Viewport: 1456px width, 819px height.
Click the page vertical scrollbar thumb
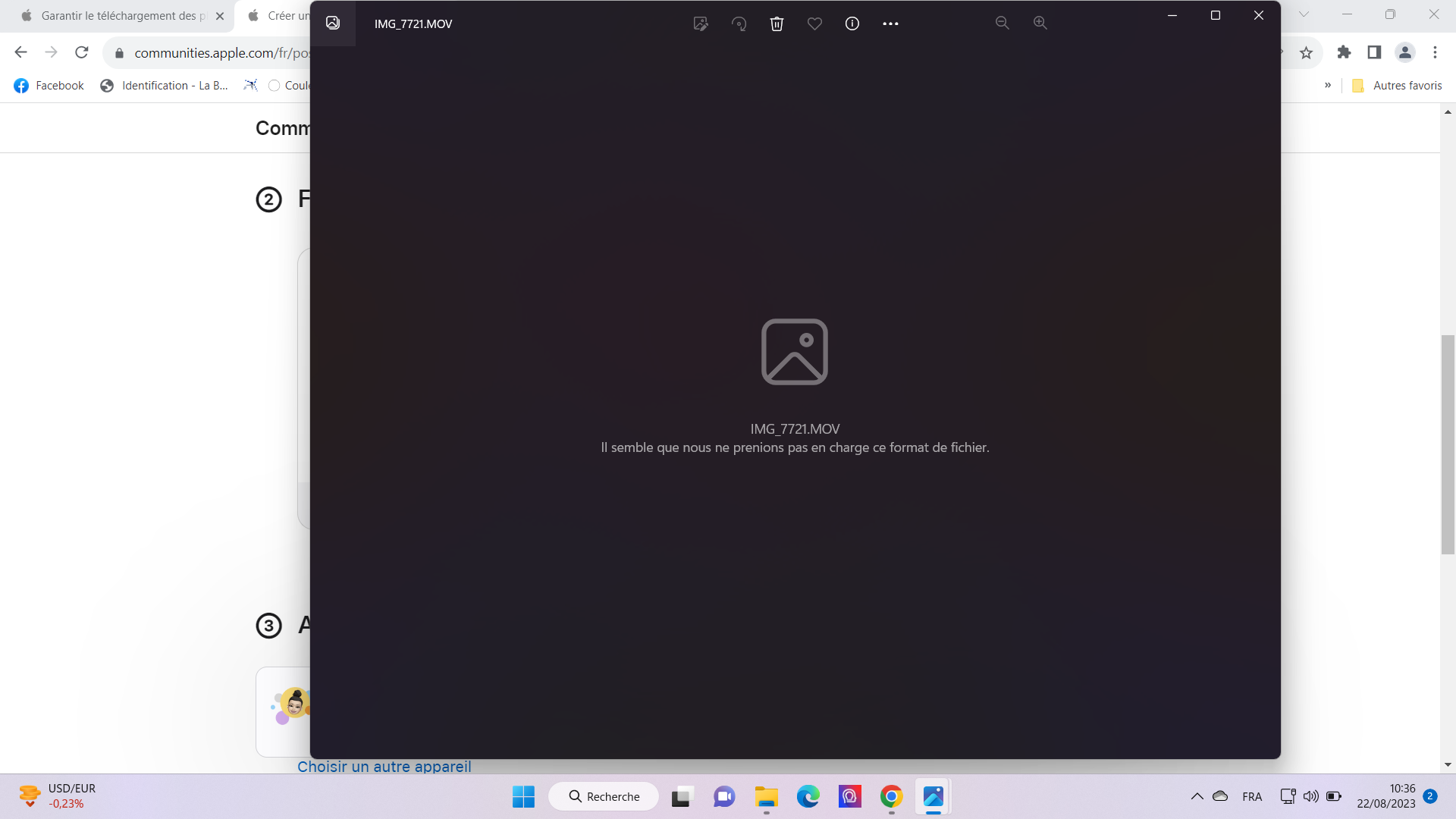point(1448,444)
